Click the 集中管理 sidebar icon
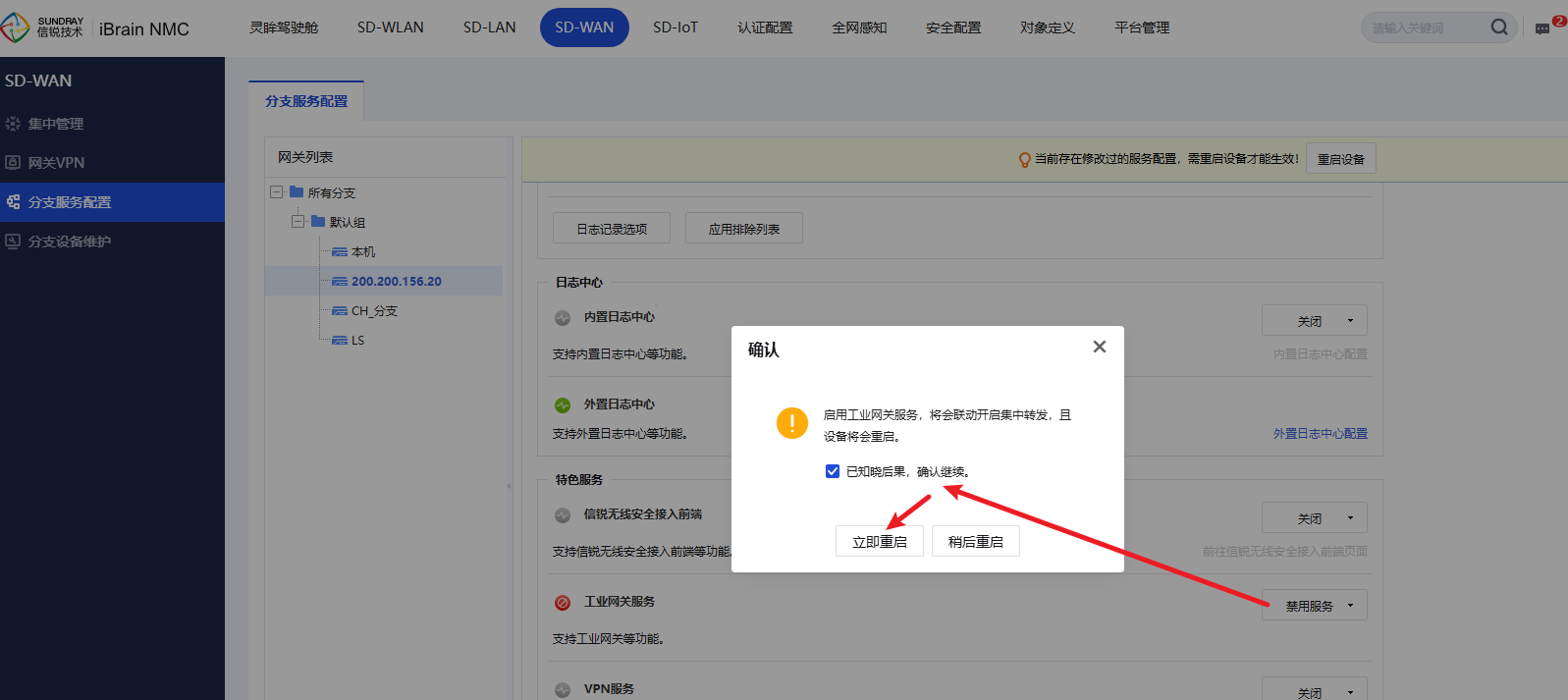The image size is (1568, 700). point(13,124)
